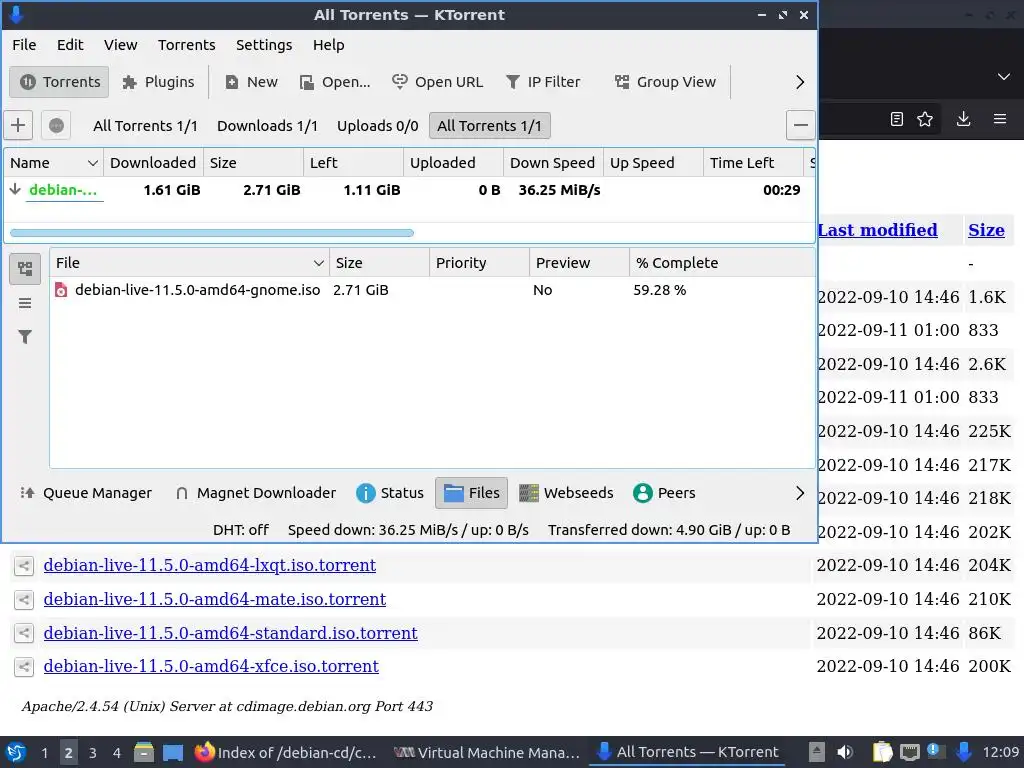Click the Priority column header
The height and width of the screenshot is (768, 1024).
[x=479, y=263]
